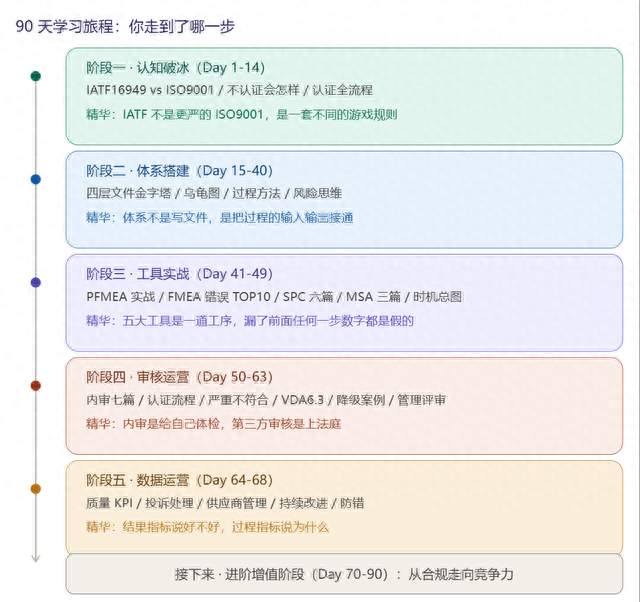
Task: Click line '四层文件金字塔 / 乌龟图 / 过程方法 / 风险思维'
Action: point(214,193)
